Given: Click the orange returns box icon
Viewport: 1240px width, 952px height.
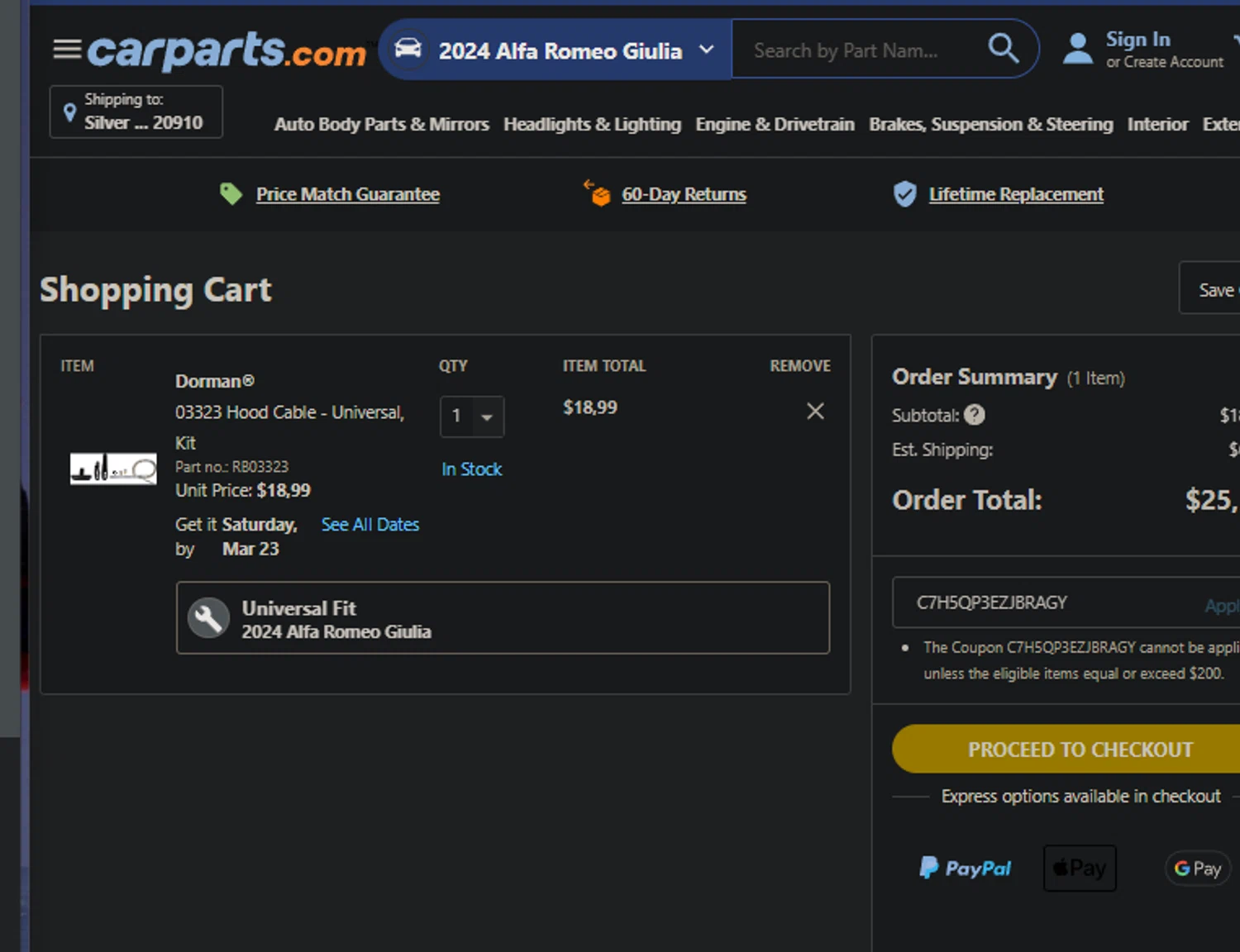Looking at the screenshot, I should click(597, 193).
